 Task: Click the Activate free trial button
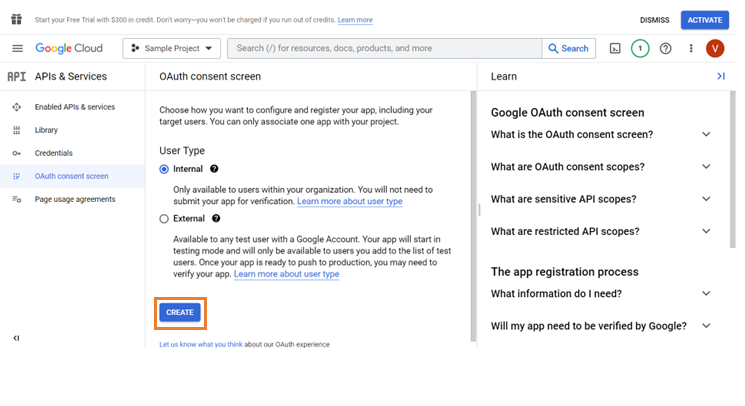(704, 19)
